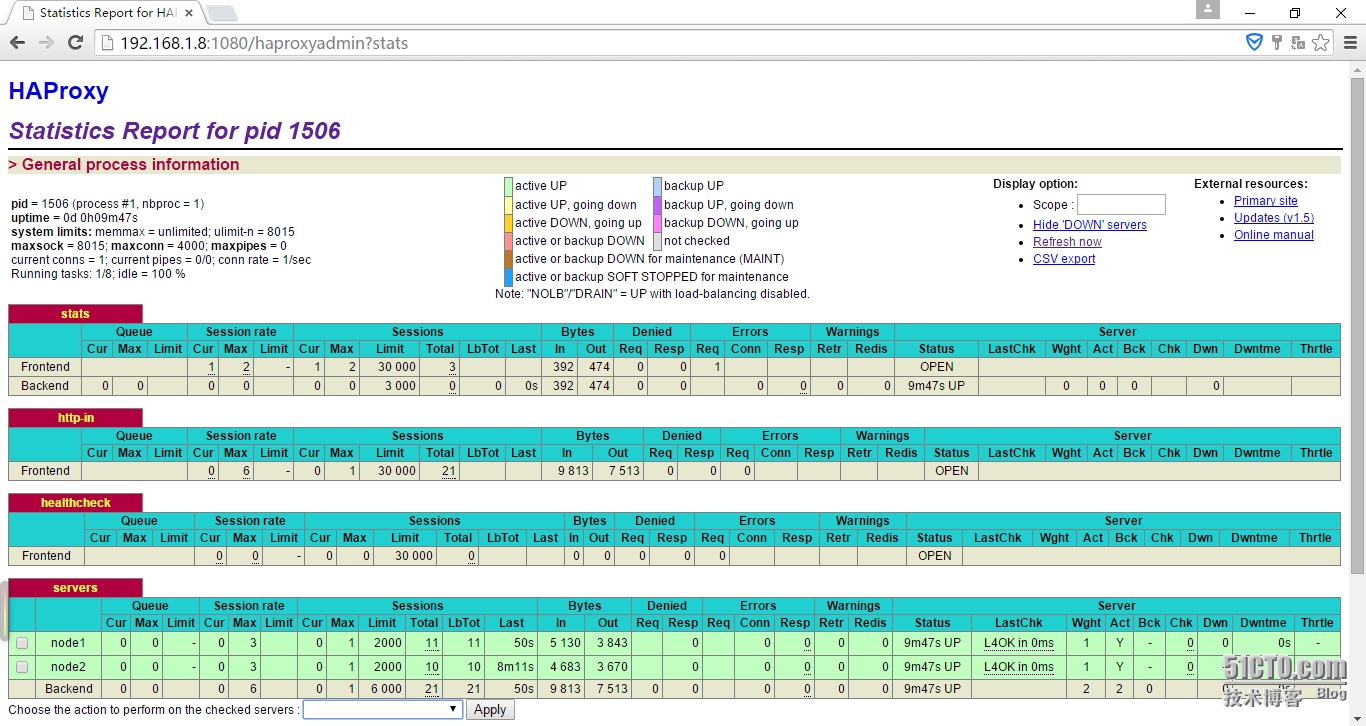The height and width of the screenshot is (726, 1366).
Task: Click the key icon in address bar
Action: tap(1277, 42)
